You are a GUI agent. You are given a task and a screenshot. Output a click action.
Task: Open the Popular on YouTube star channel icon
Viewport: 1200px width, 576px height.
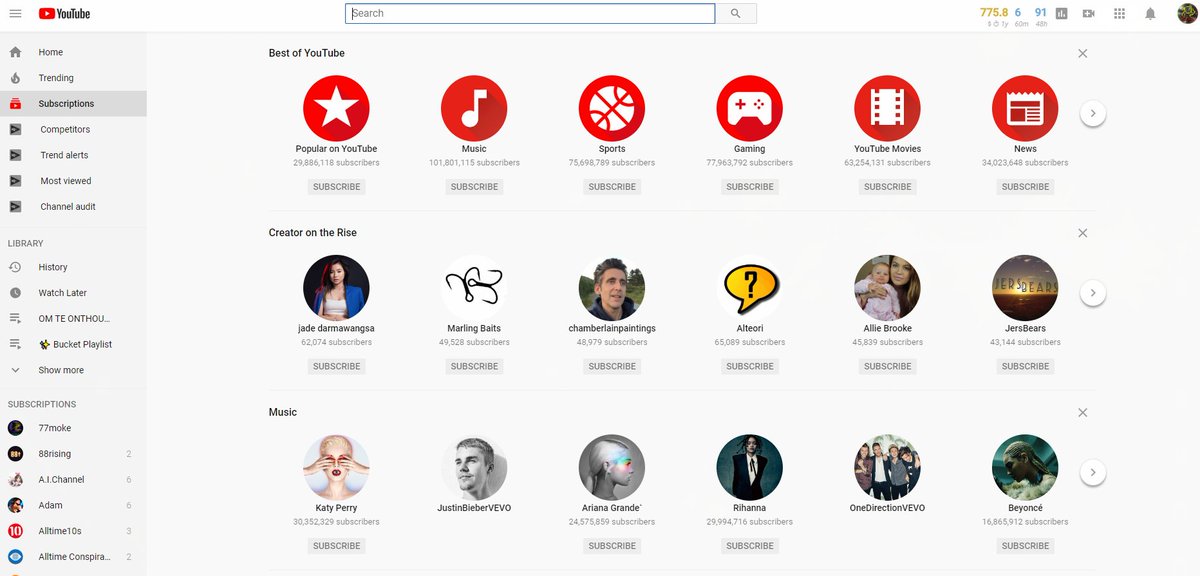[x=336, y=108]
